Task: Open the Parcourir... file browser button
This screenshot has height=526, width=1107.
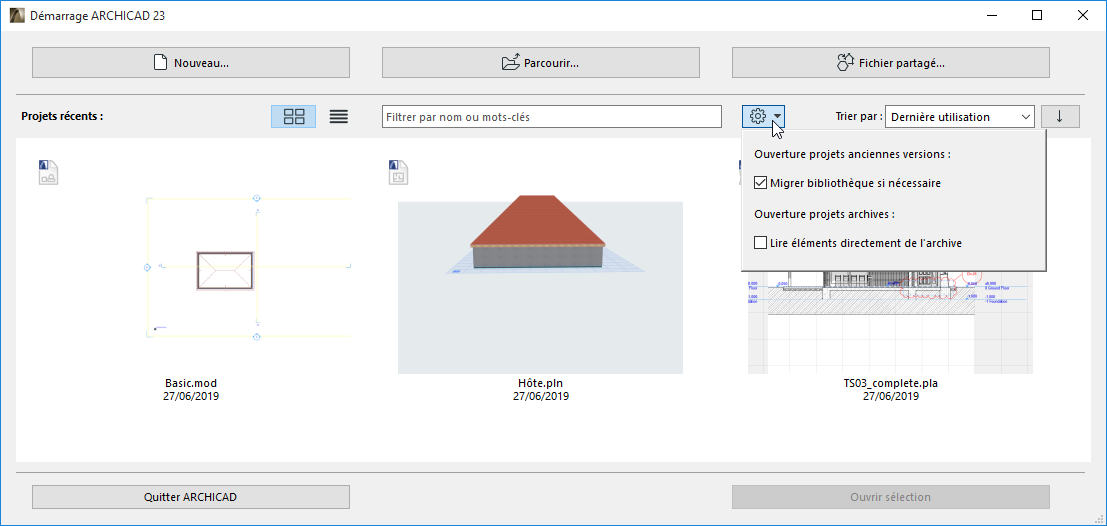Action: 541,63
